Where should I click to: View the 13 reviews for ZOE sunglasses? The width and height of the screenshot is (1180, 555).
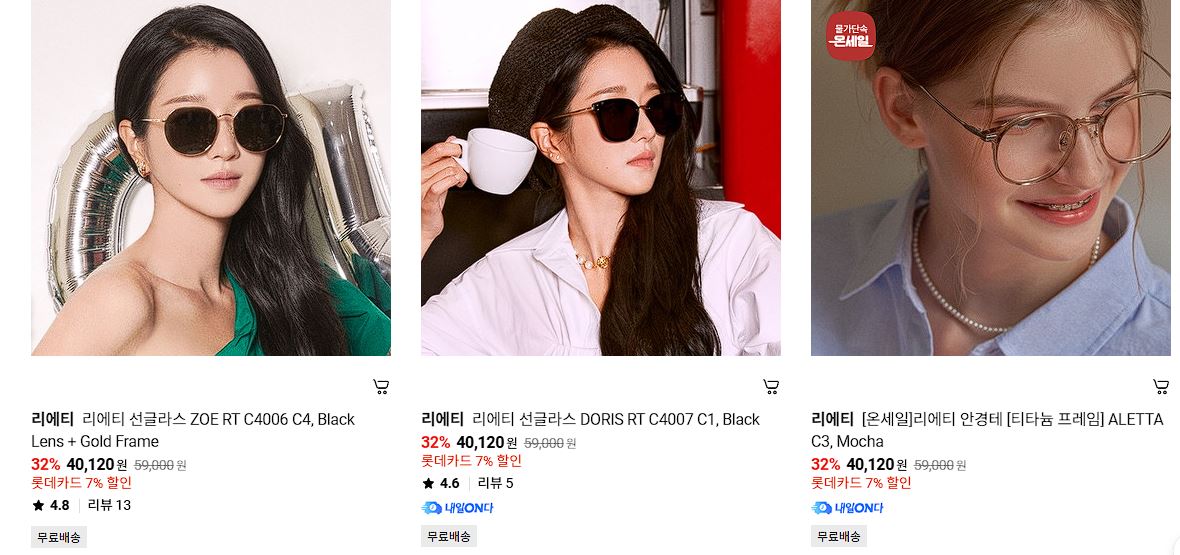[x=109, y=505]
